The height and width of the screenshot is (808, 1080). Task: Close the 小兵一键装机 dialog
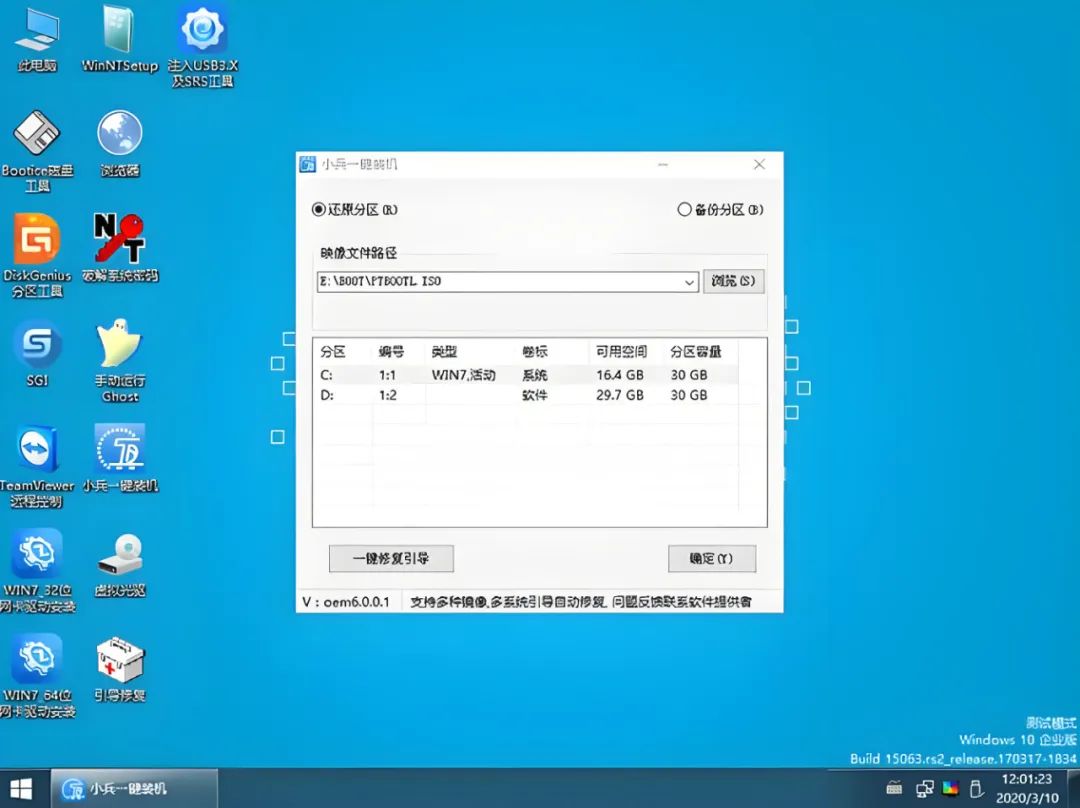[759, 165]
